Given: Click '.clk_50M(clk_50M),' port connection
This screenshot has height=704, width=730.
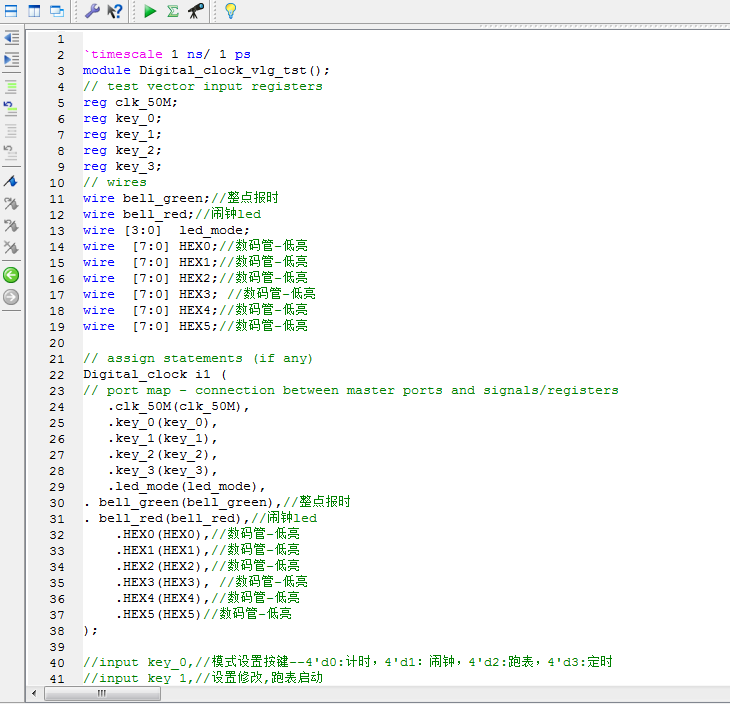Looking at the screenshot, I should (x=179, y=406).
